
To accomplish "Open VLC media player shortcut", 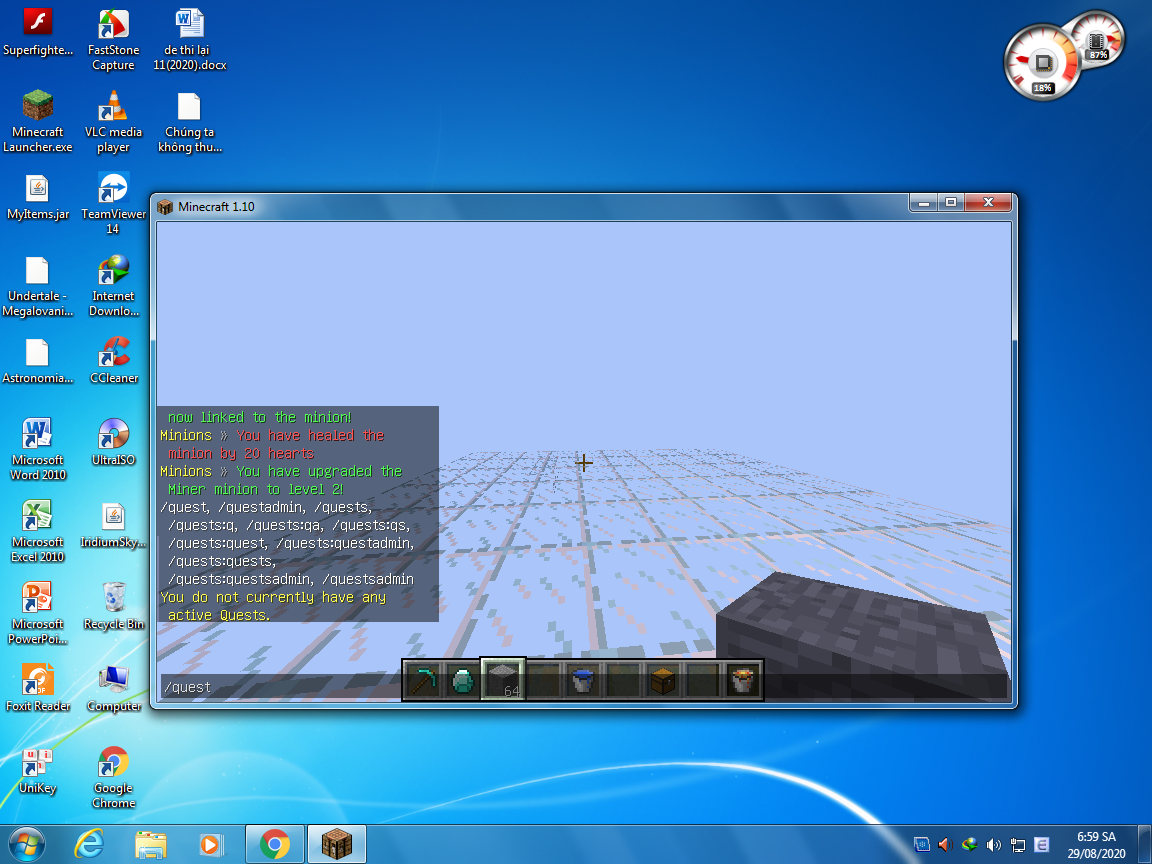I will pyautogui.click(x=113, y=122).
